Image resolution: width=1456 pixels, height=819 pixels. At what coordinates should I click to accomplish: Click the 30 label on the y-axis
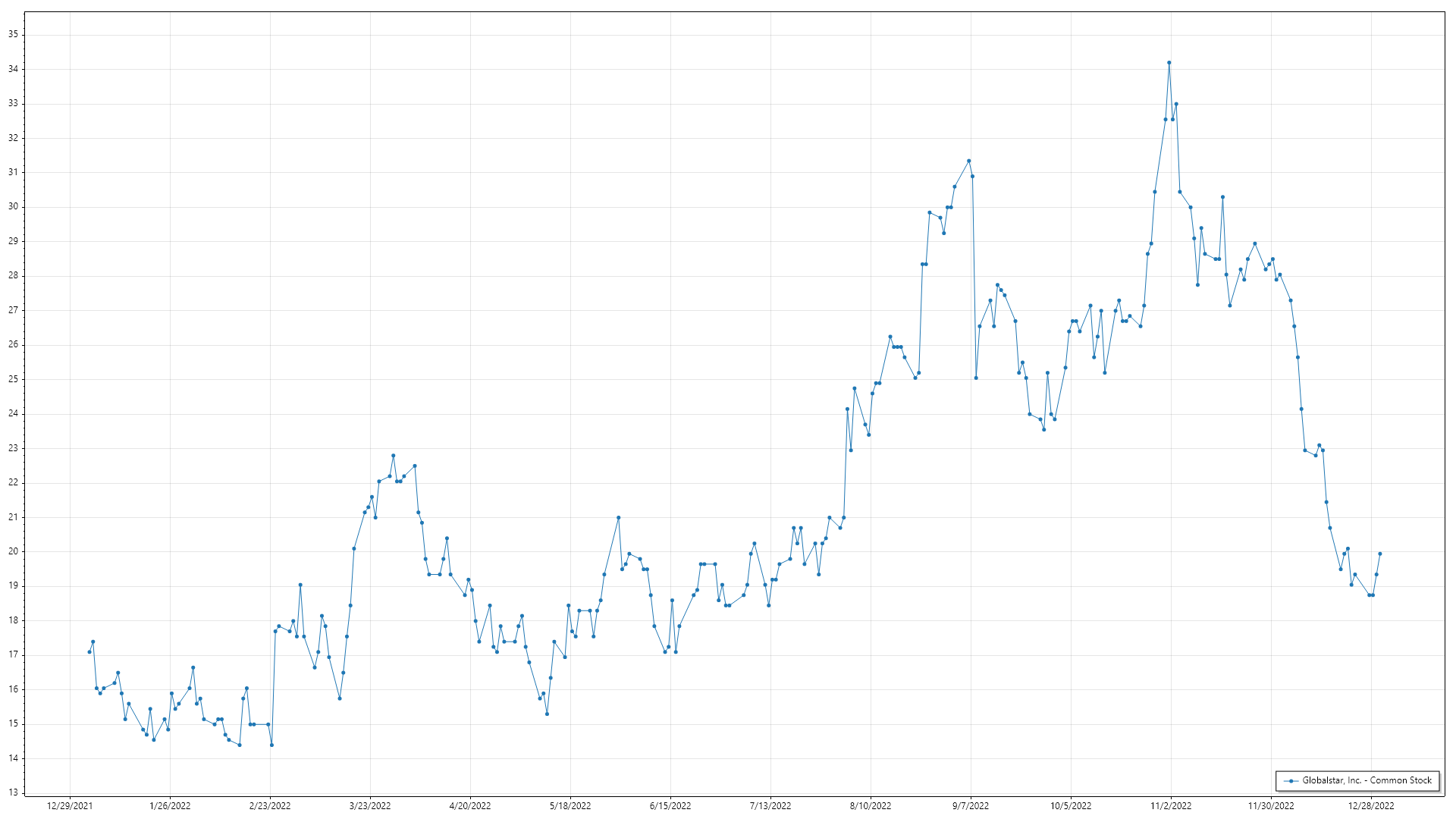coord(14,206)
